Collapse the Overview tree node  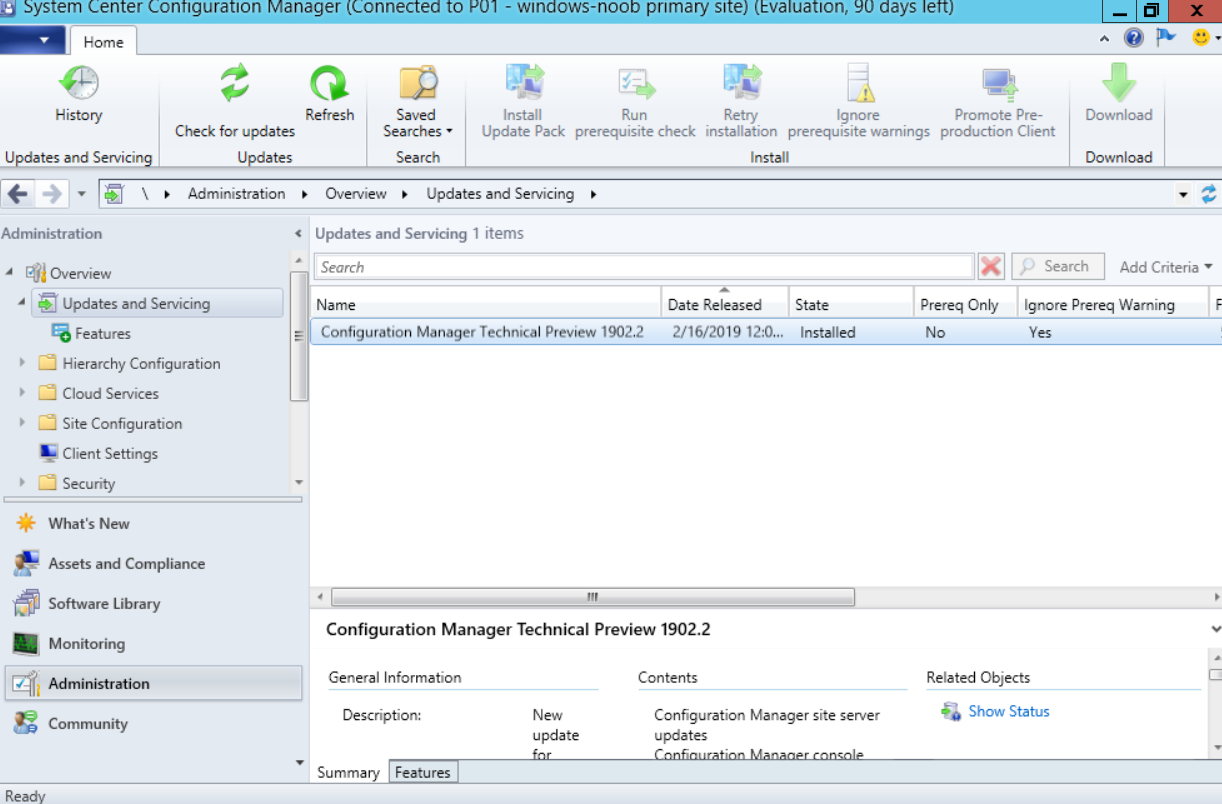(9, 273)
